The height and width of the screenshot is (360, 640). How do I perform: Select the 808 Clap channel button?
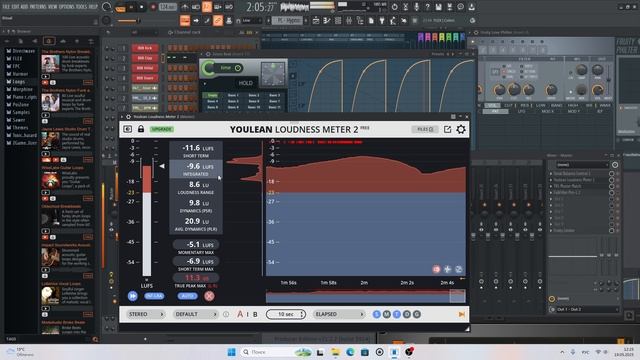point(145,58)
